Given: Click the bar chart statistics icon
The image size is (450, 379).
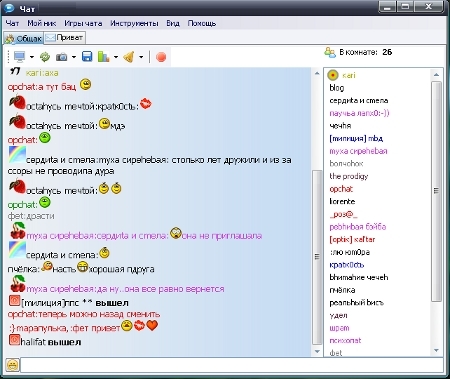Looking at the screenshot, I should (103, 57).
